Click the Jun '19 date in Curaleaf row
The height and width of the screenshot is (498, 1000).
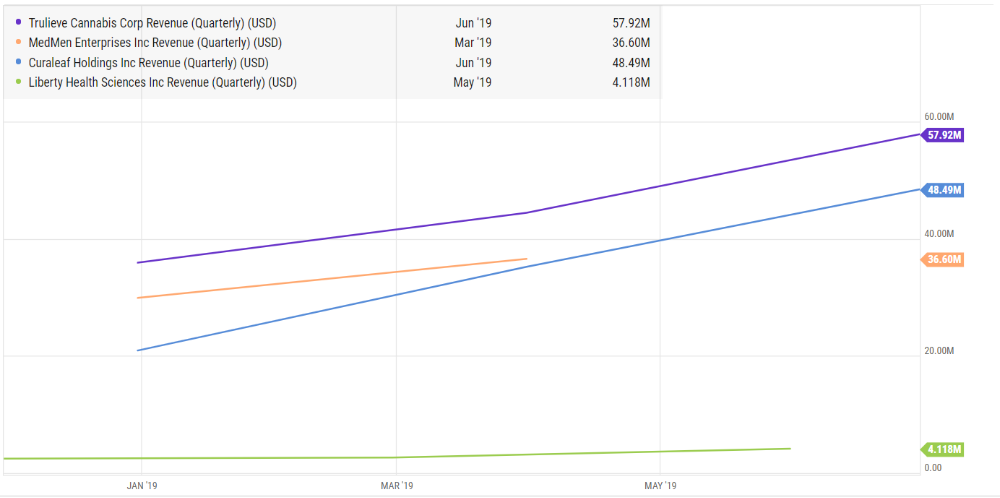(x=476, y=62)
